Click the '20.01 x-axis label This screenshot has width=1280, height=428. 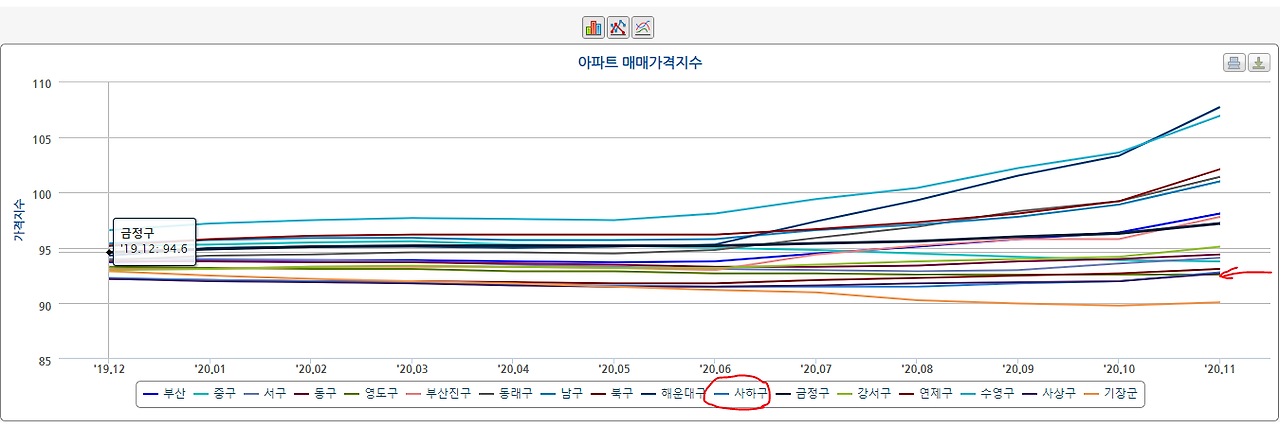pos(210,368)
